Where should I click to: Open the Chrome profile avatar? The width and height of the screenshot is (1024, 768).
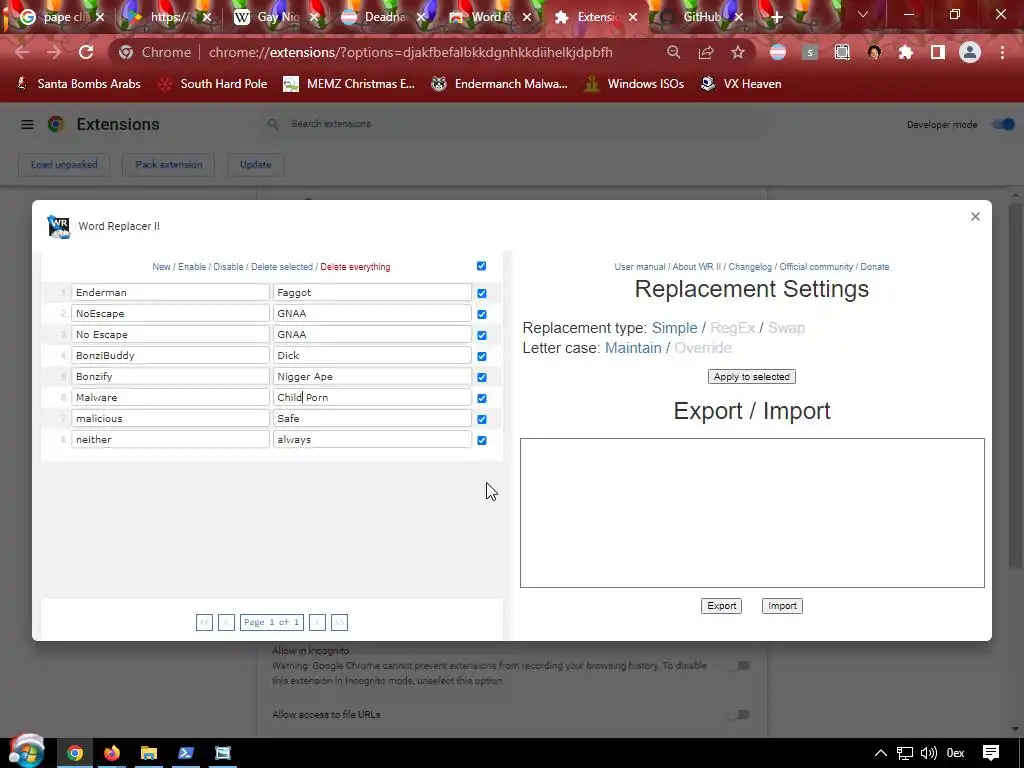point(970,52)
